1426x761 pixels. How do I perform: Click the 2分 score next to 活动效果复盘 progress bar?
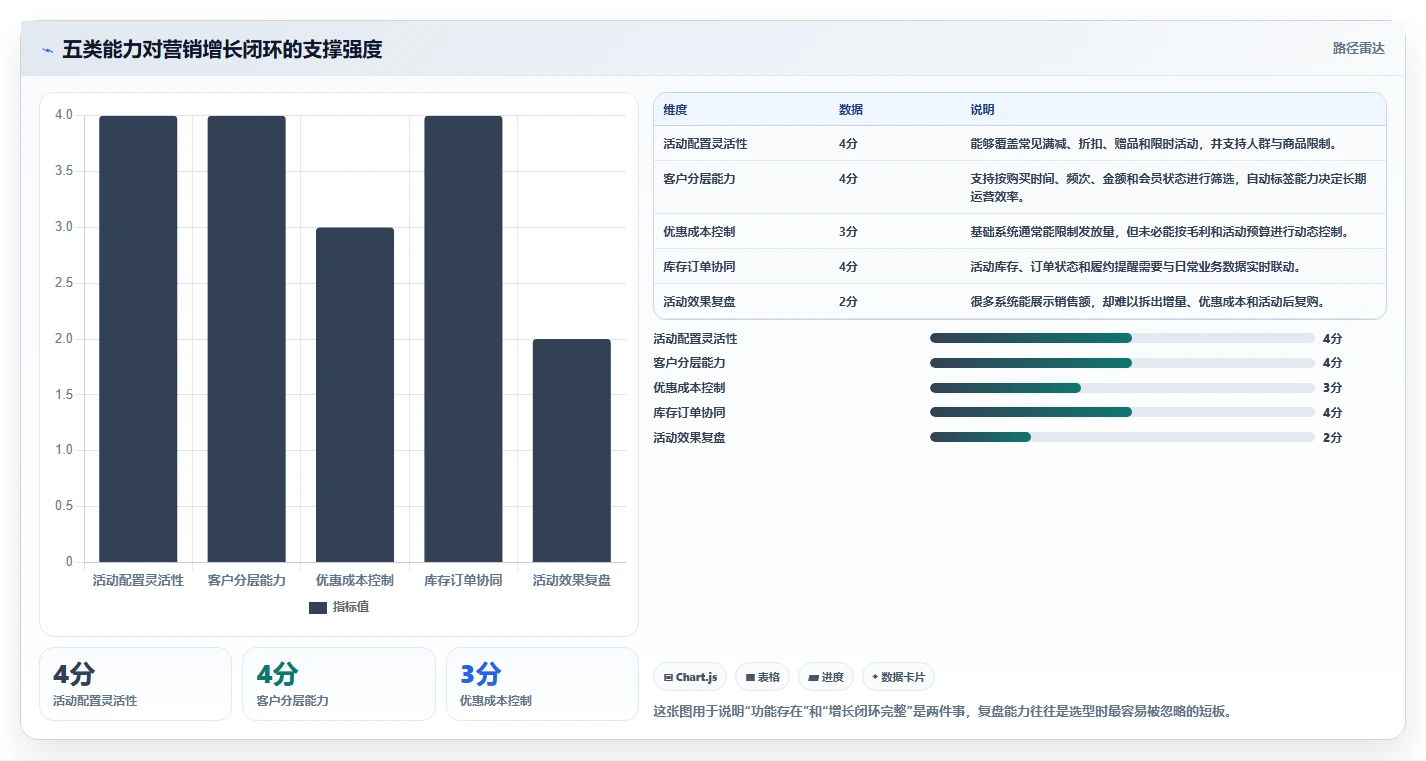[1332, 437]
